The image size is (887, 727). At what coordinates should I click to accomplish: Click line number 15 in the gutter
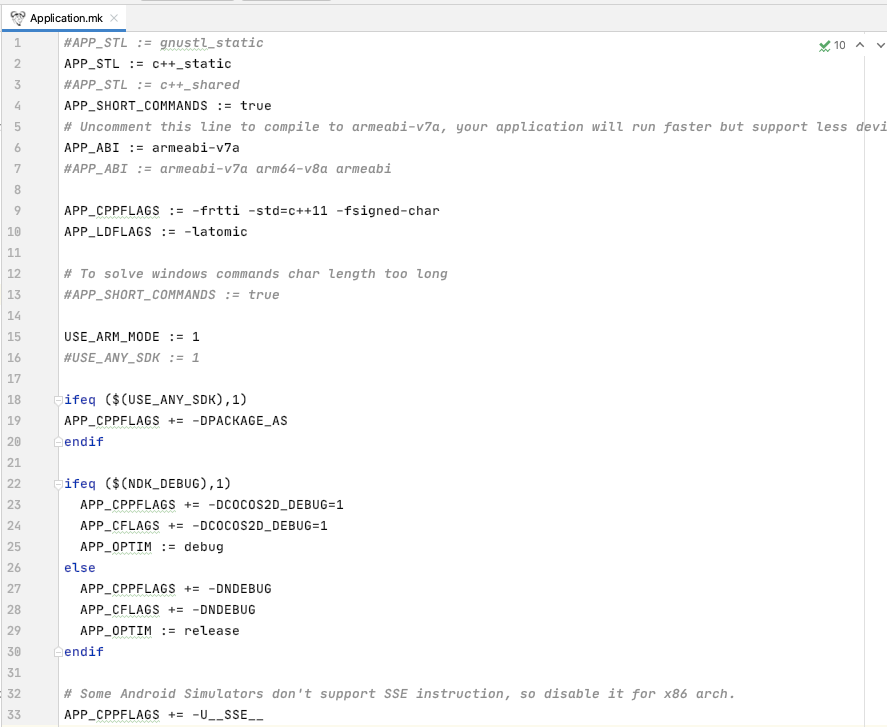tap(14, 337)
